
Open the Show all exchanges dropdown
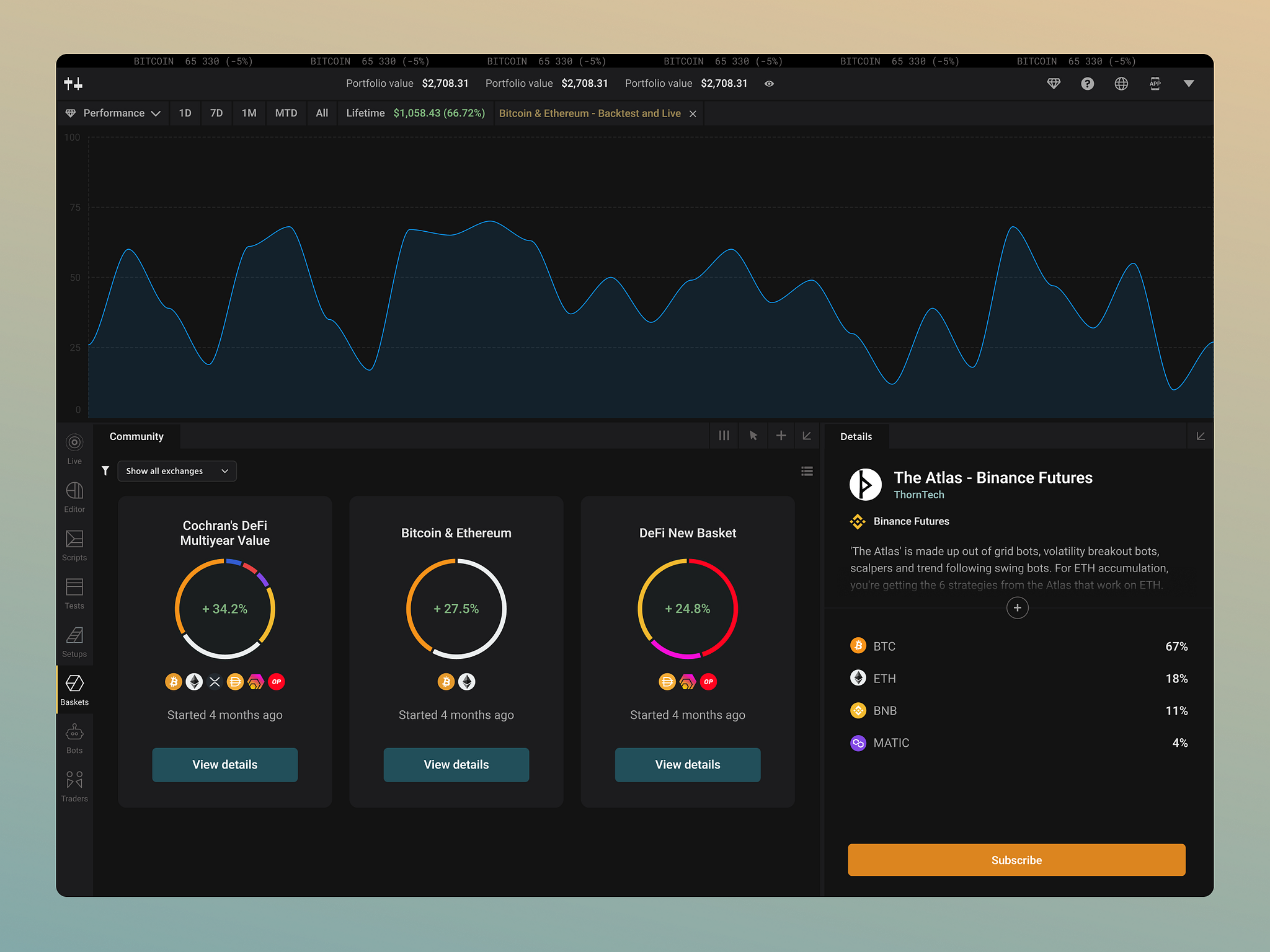177,471
